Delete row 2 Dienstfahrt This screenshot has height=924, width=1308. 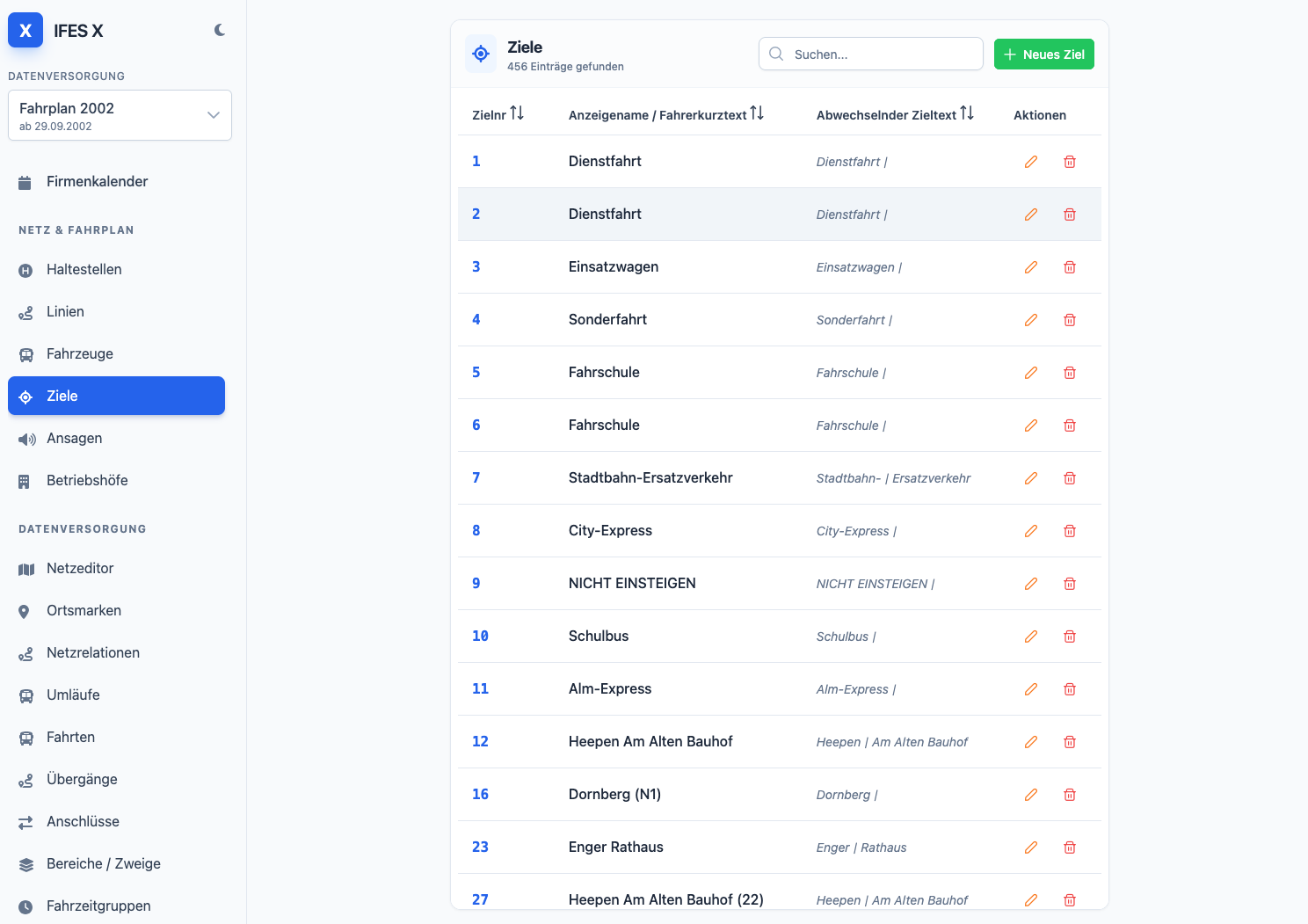(1070, 215)
